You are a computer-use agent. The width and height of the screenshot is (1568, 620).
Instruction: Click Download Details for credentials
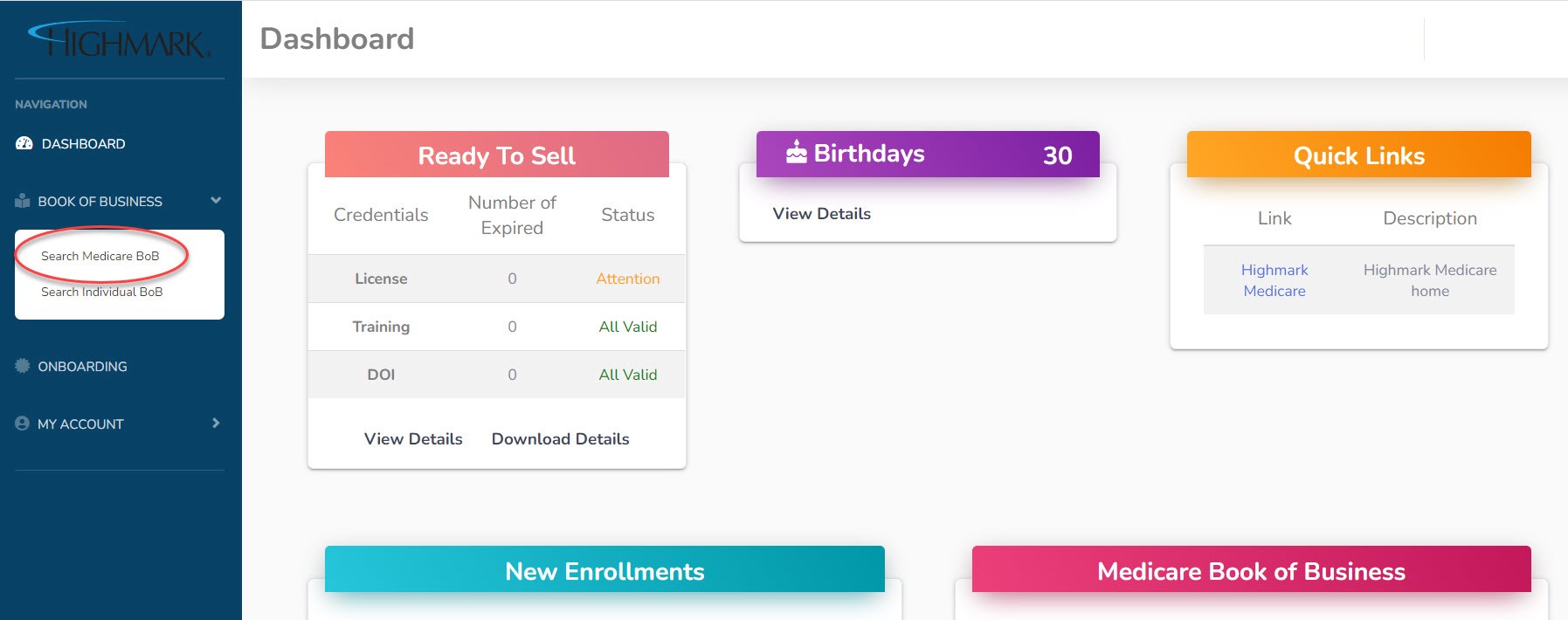[x=560, y=439]
